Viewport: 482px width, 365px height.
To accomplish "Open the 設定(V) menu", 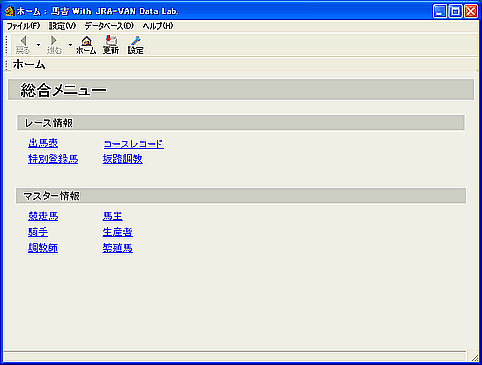I will click(62, 26).
